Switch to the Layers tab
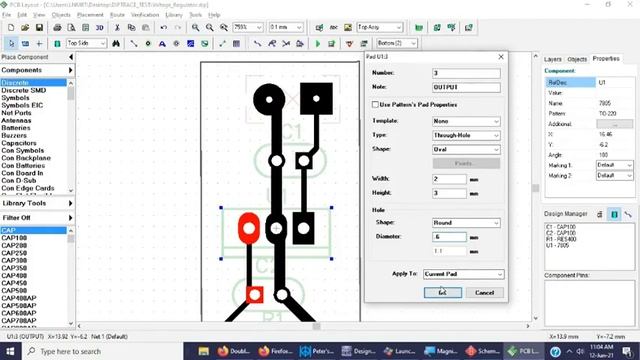The image size is (640, 360). pyautogui.click(x=553, y=59)
